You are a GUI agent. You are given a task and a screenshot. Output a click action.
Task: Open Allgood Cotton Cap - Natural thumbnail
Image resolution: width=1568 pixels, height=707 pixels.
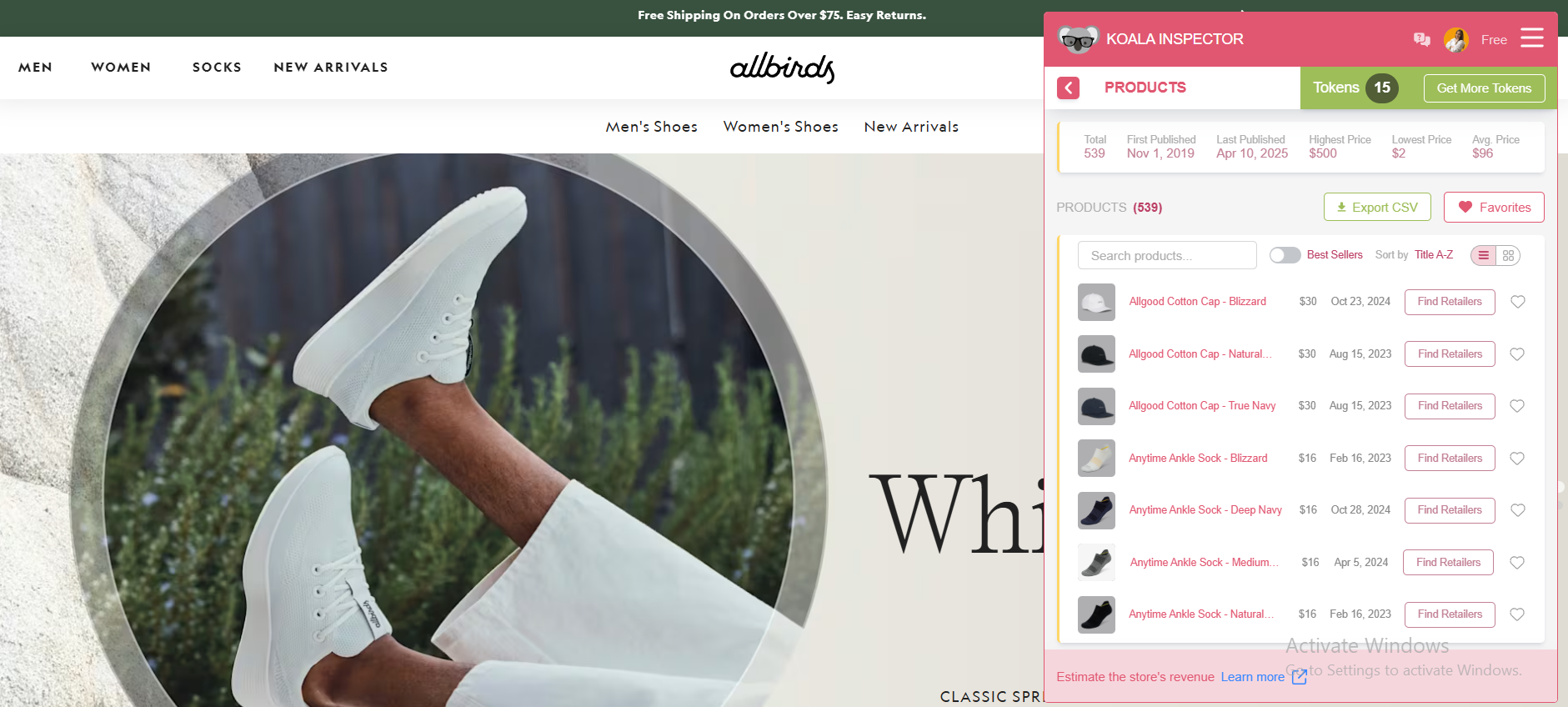(1096, 354)
